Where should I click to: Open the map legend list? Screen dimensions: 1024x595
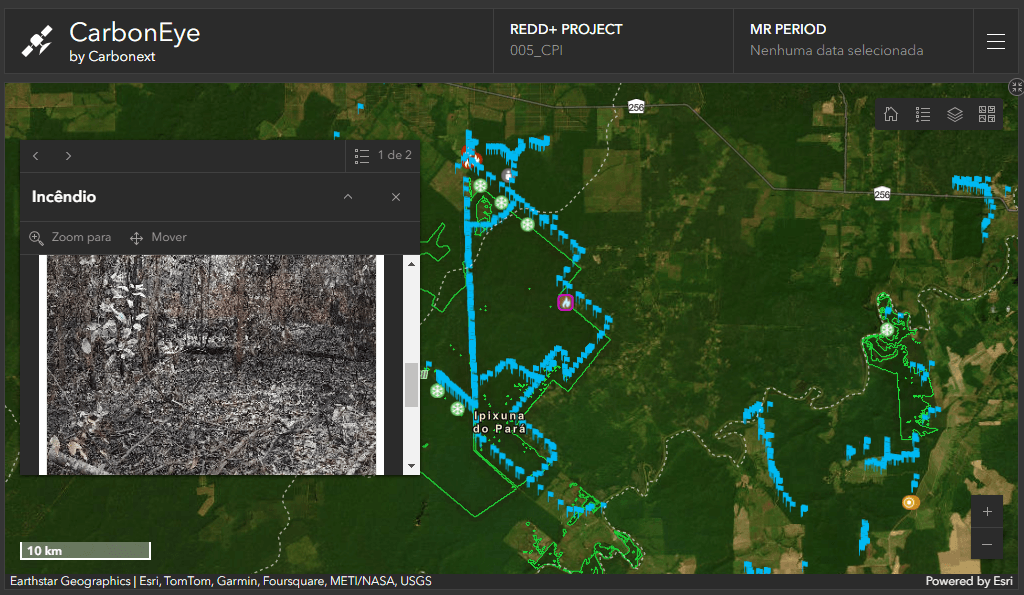tap(923, 114)
